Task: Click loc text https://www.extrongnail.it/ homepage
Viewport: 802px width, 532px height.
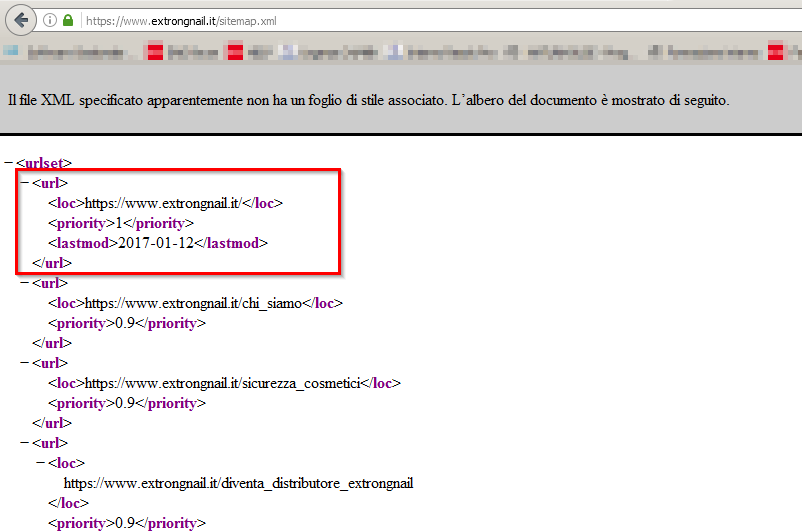Action: (x=165, y=203)
